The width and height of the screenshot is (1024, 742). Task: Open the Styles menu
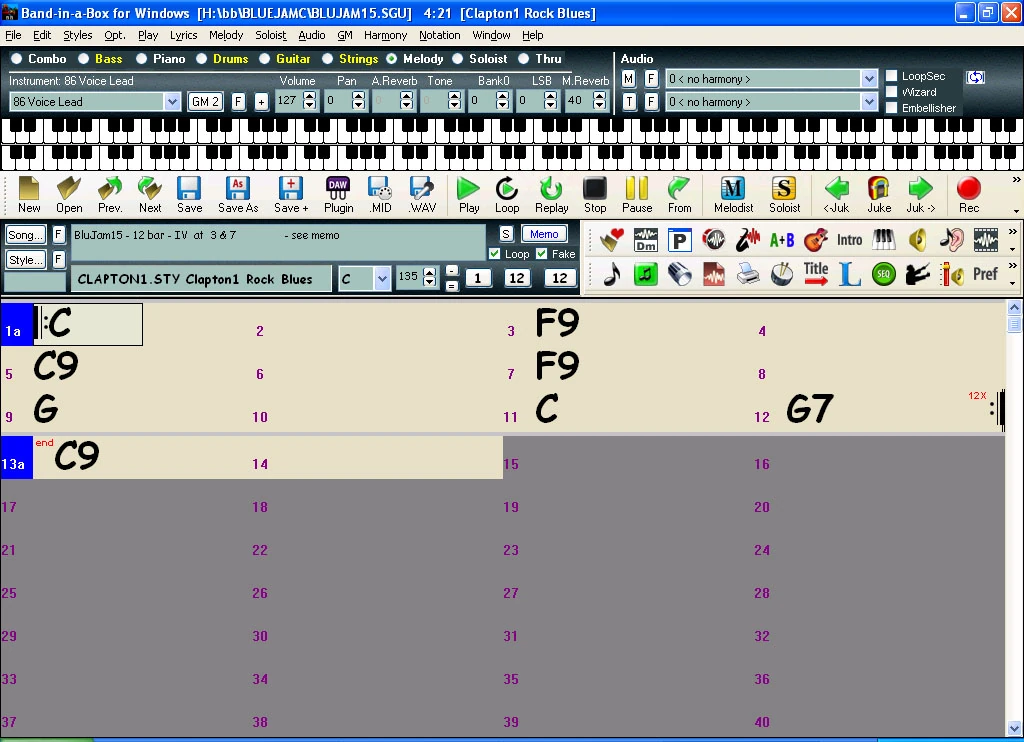[77, 35]
